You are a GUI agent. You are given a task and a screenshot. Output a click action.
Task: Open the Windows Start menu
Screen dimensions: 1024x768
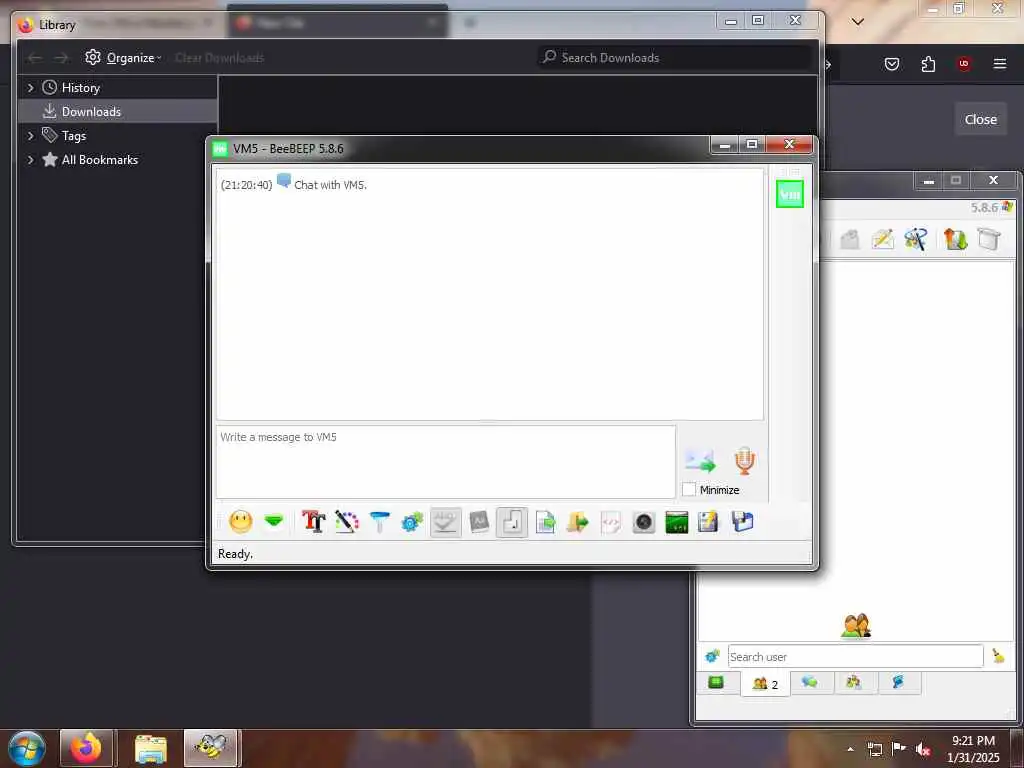tap(27, 748)
